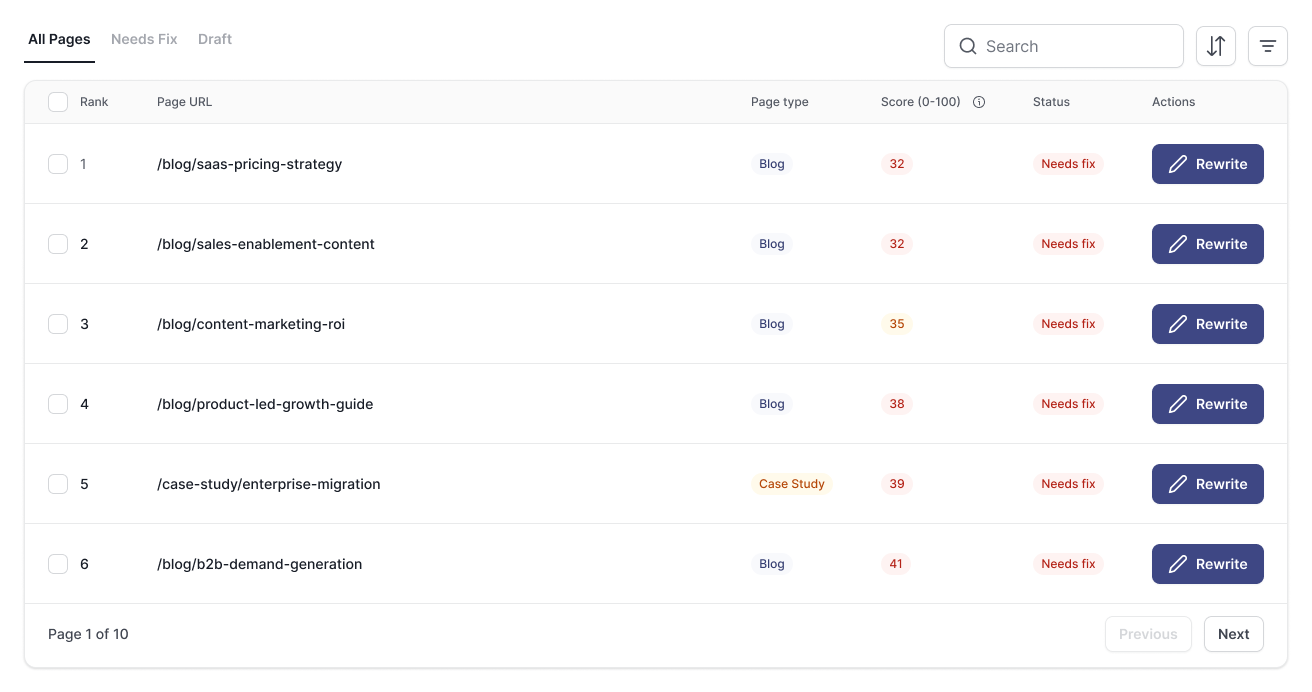Screen dimensions: 1312x692
Task: Check the row for /blog/saas-pricing-strategy
Action: click(x=57, y=163)
